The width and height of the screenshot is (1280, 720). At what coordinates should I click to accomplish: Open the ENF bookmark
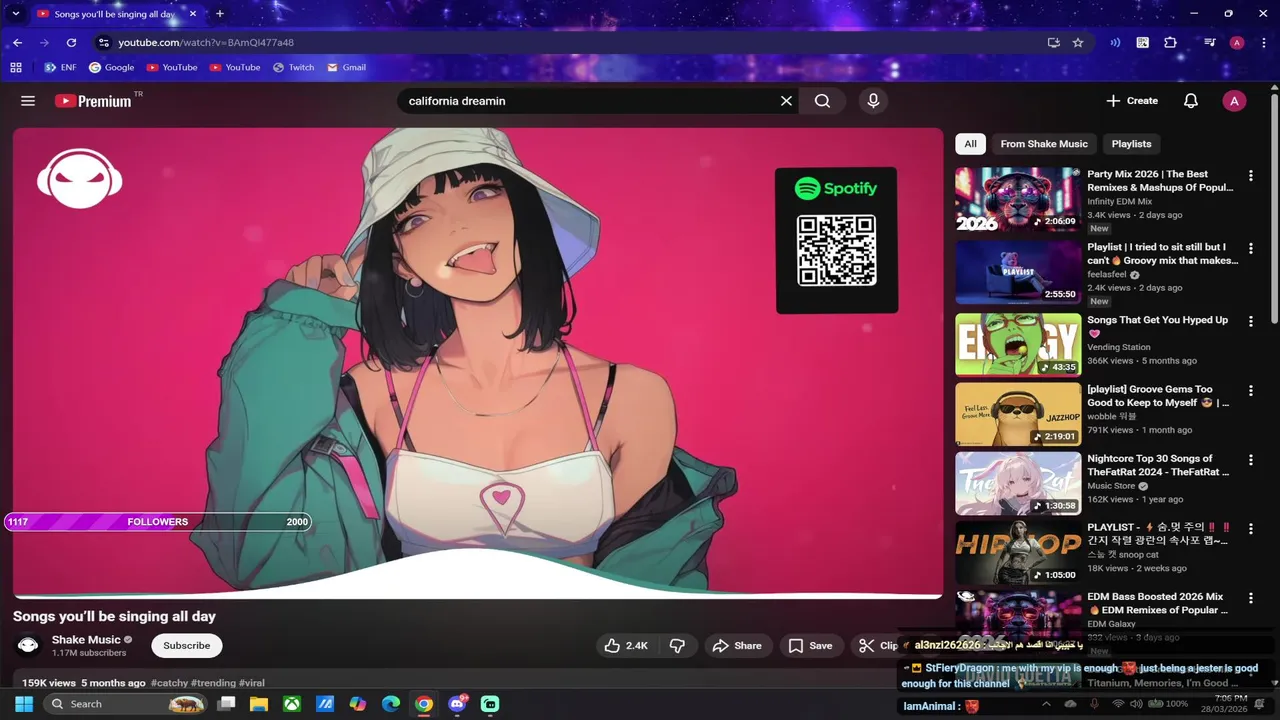pyautogui.click(x=60, y=68)
